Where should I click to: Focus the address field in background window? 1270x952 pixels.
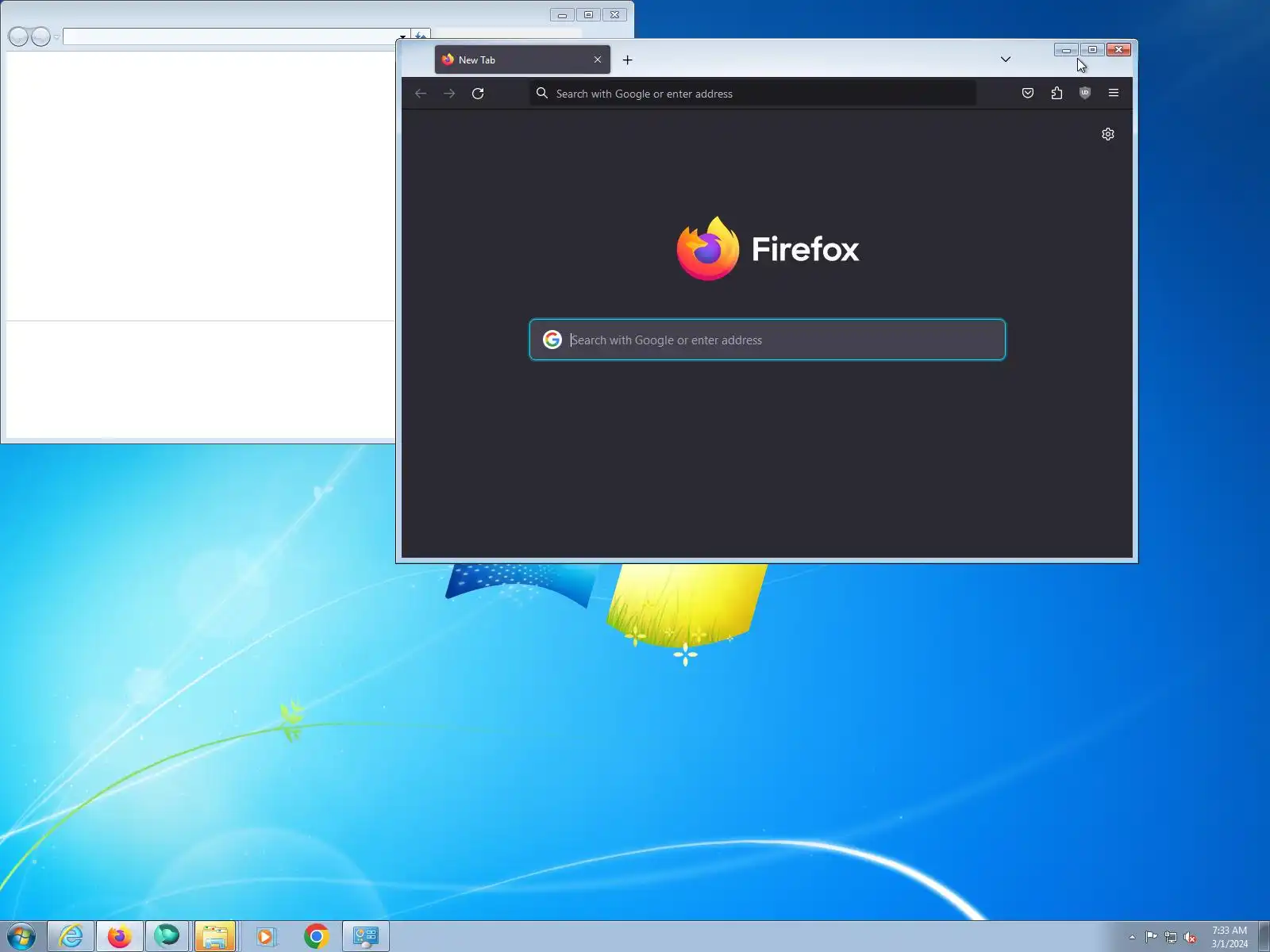pyautogui.click(x=230, y=36)
